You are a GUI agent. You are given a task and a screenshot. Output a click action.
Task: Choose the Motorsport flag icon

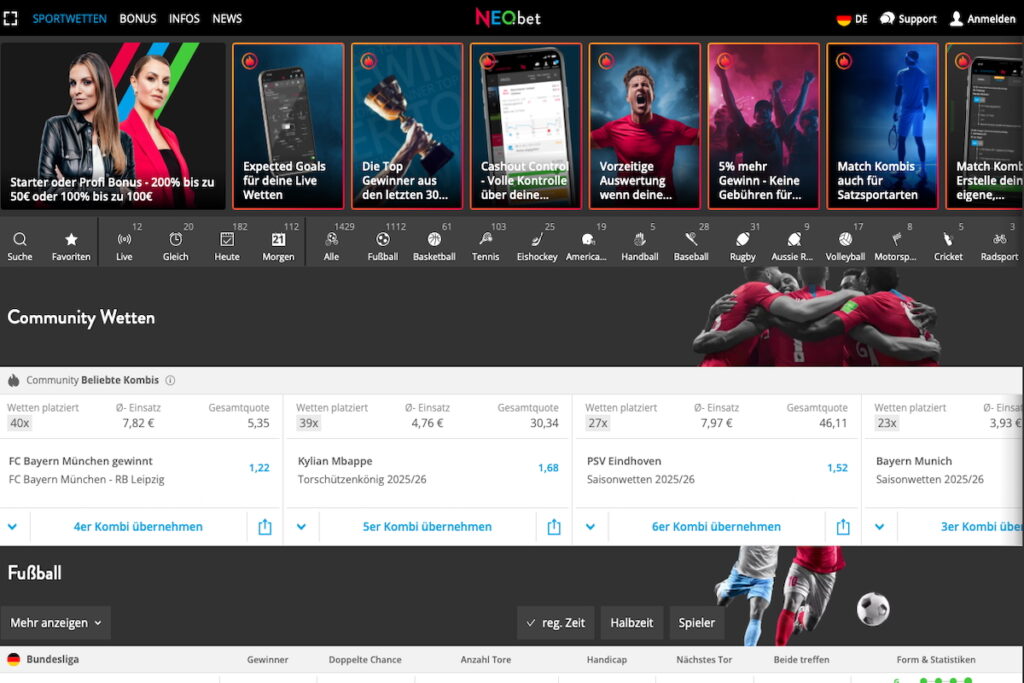[897, 240]
